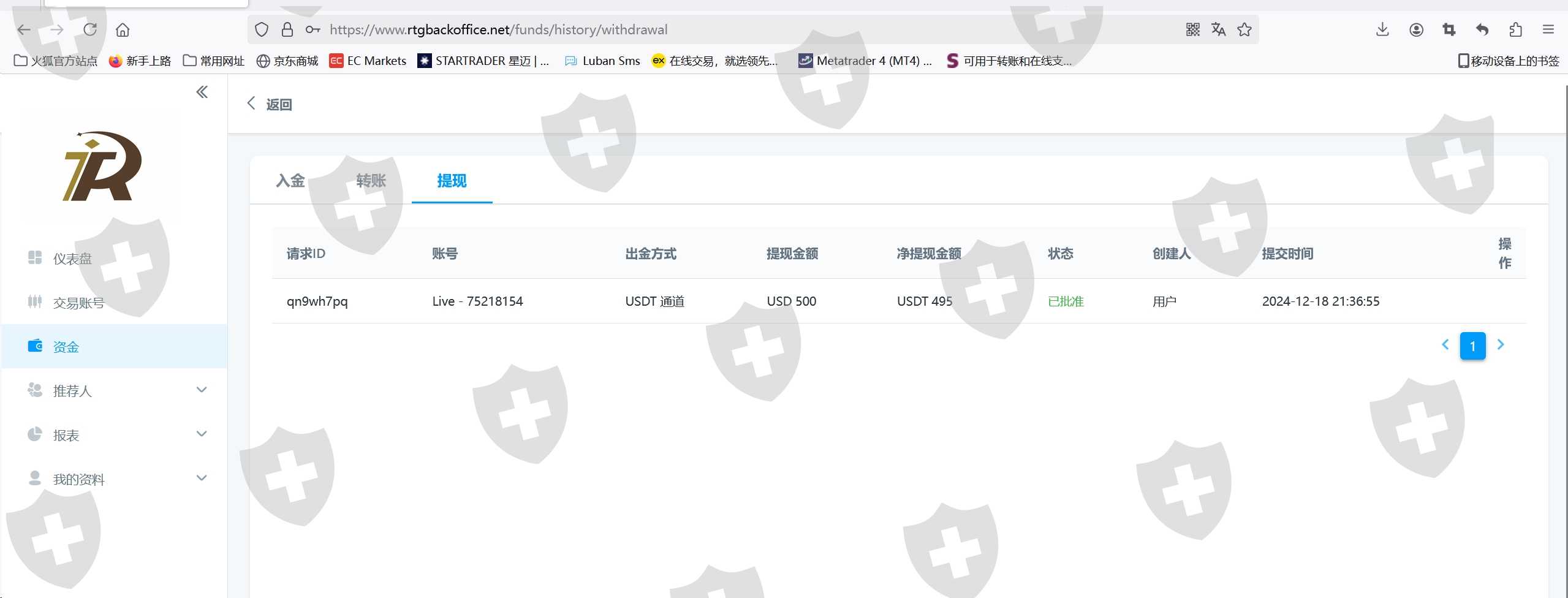This screenshot has height=598, width=1568.
Task: Open the 推荐人 sidebar item
Action: coord(114,390)
